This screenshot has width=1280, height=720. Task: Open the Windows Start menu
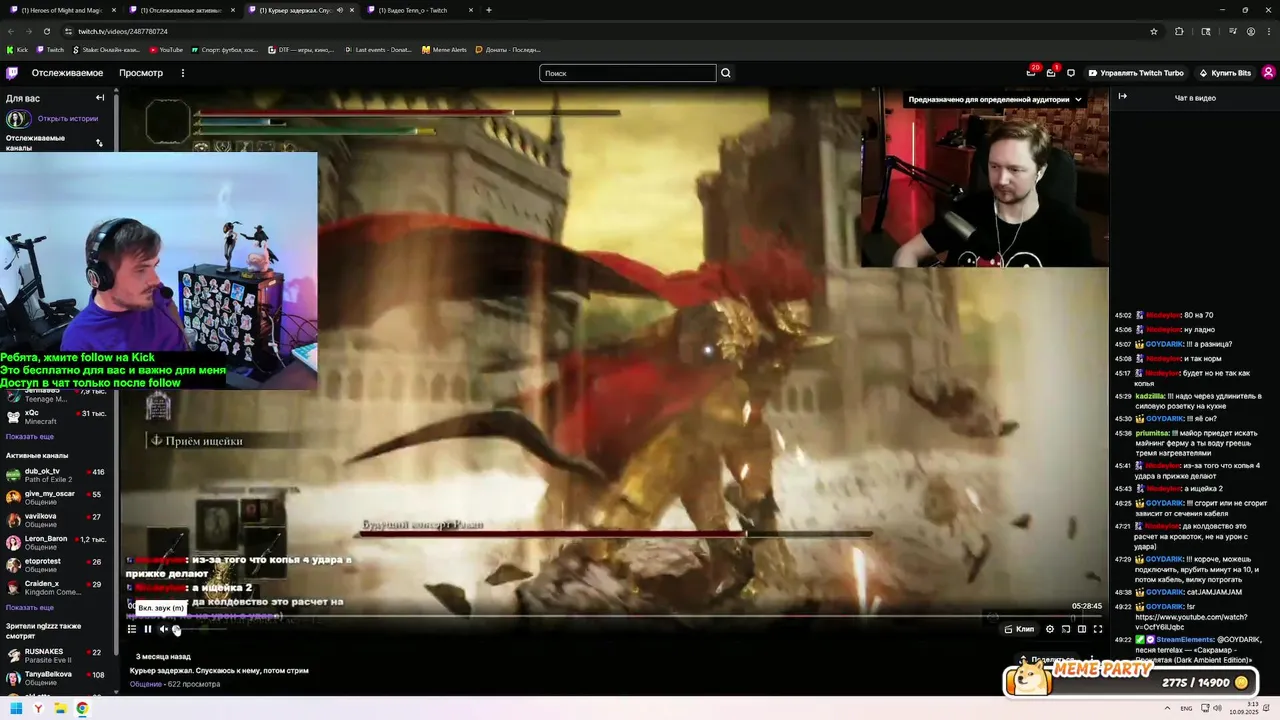16,708
